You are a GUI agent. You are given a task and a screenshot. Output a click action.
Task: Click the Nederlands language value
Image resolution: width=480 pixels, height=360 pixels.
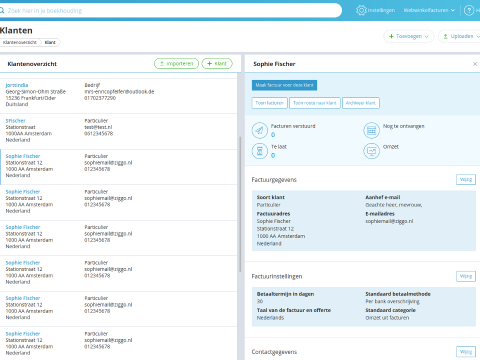[270, 318]
